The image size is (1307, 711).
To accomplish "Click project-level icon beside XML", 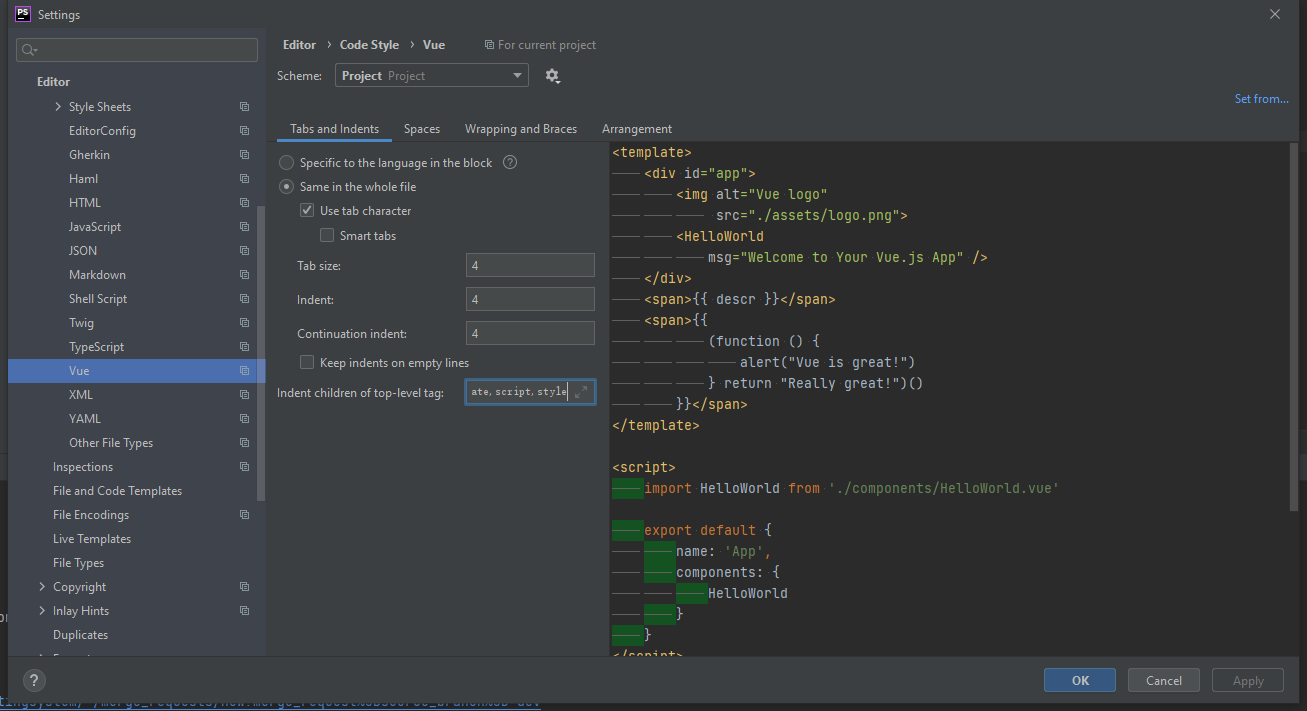I will tap(244, 395).
